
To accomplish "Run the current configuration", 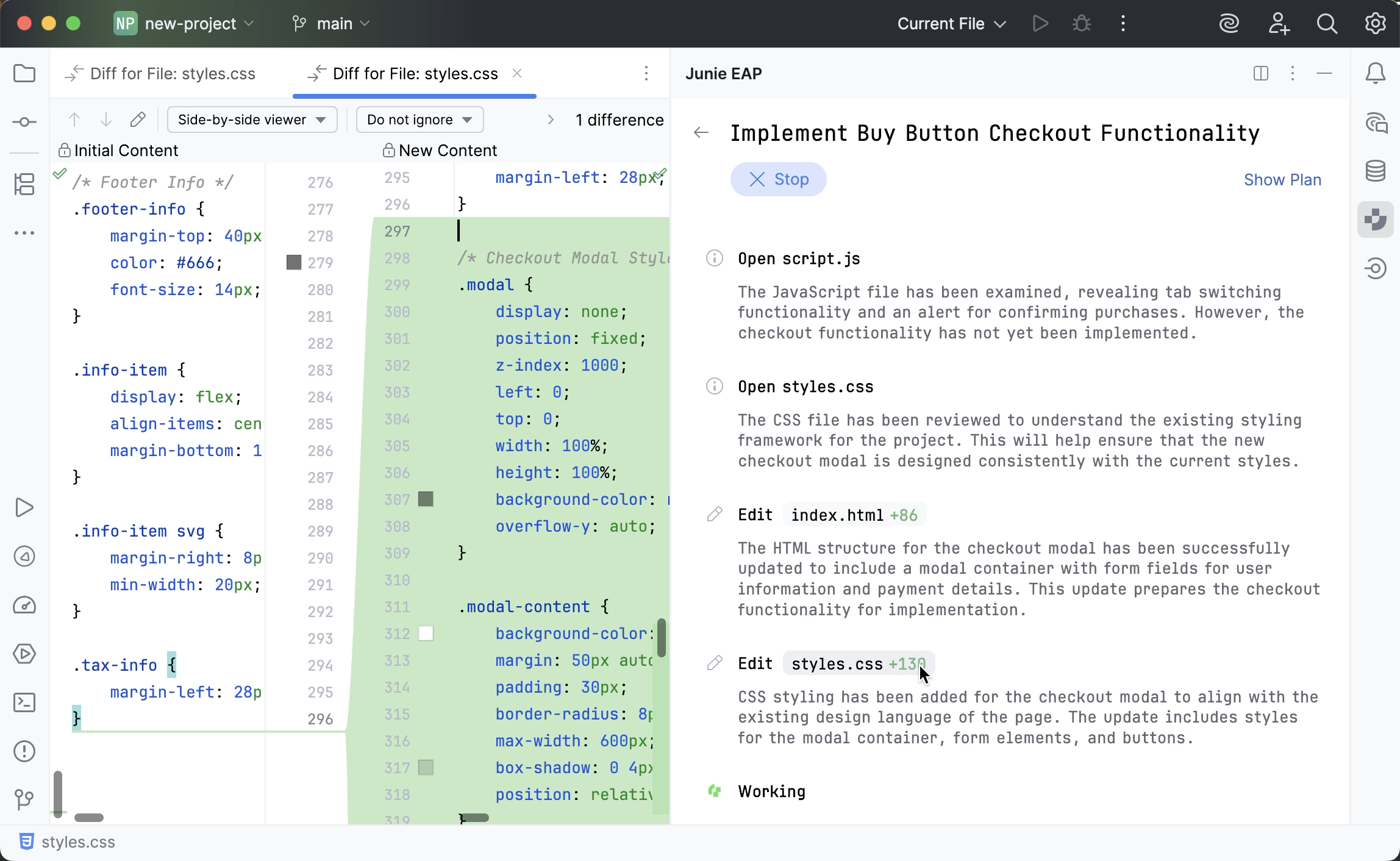I will coord(1040,23).
